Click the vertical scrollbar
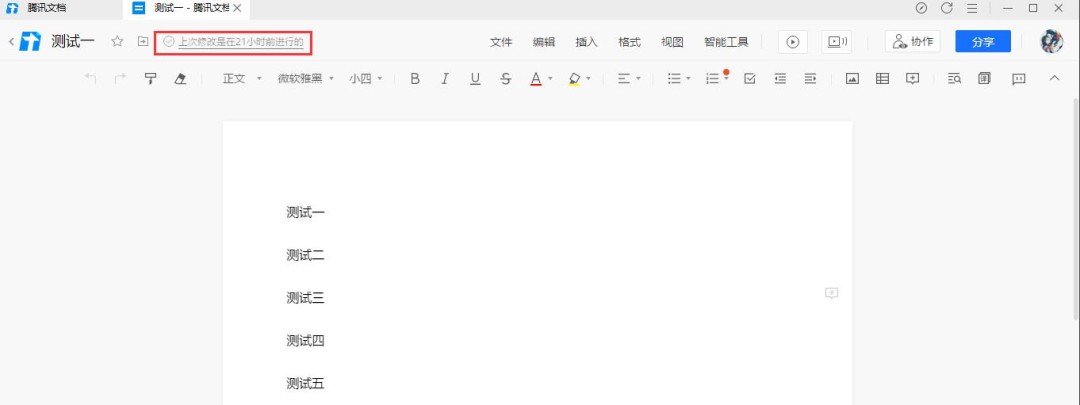The height and width of the screenshot is (405, 1080). (x=1076, y=209)
